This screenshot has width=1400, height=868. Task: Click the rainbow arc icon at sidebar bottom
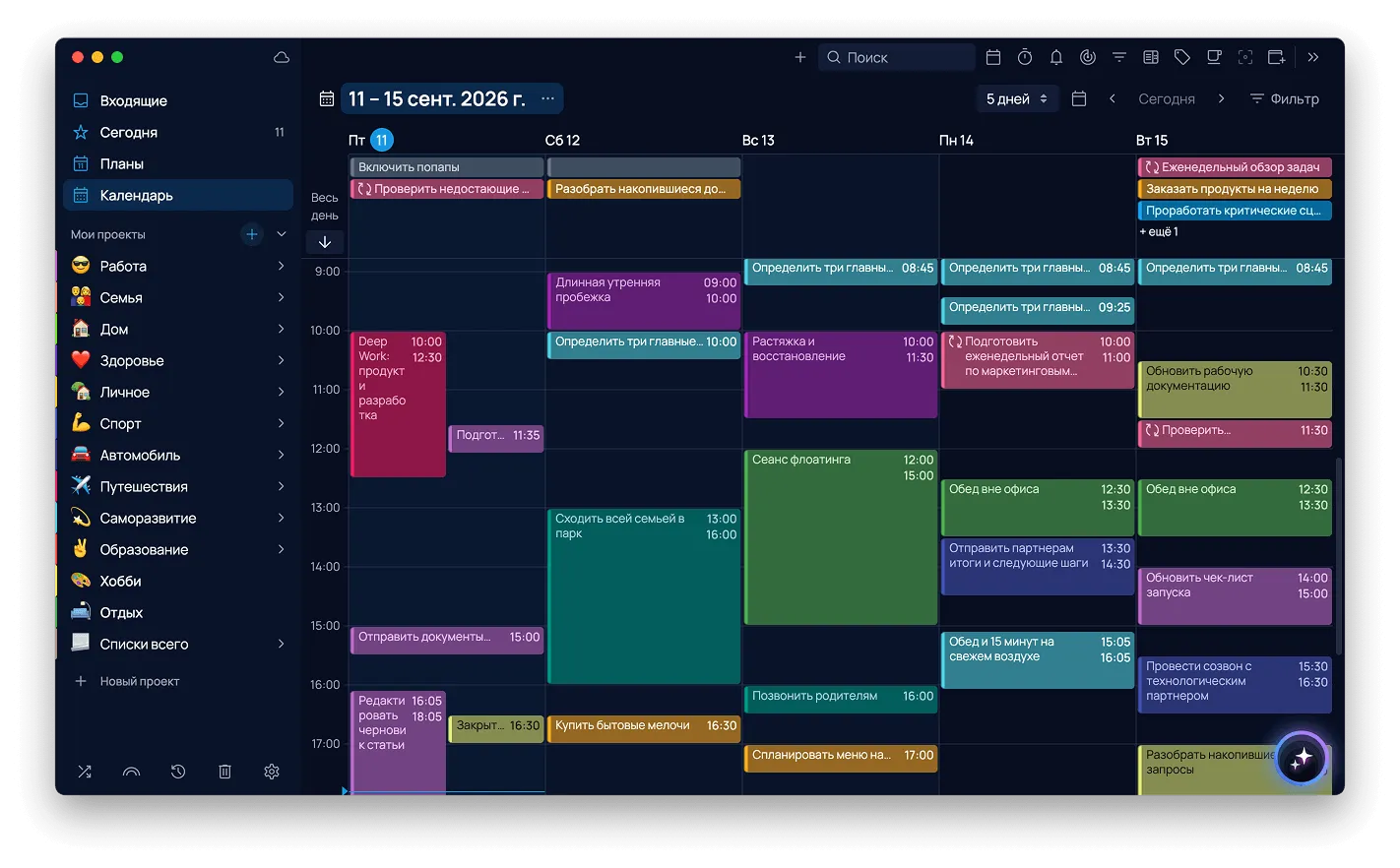pyautogui.click(x=131, y=772)
